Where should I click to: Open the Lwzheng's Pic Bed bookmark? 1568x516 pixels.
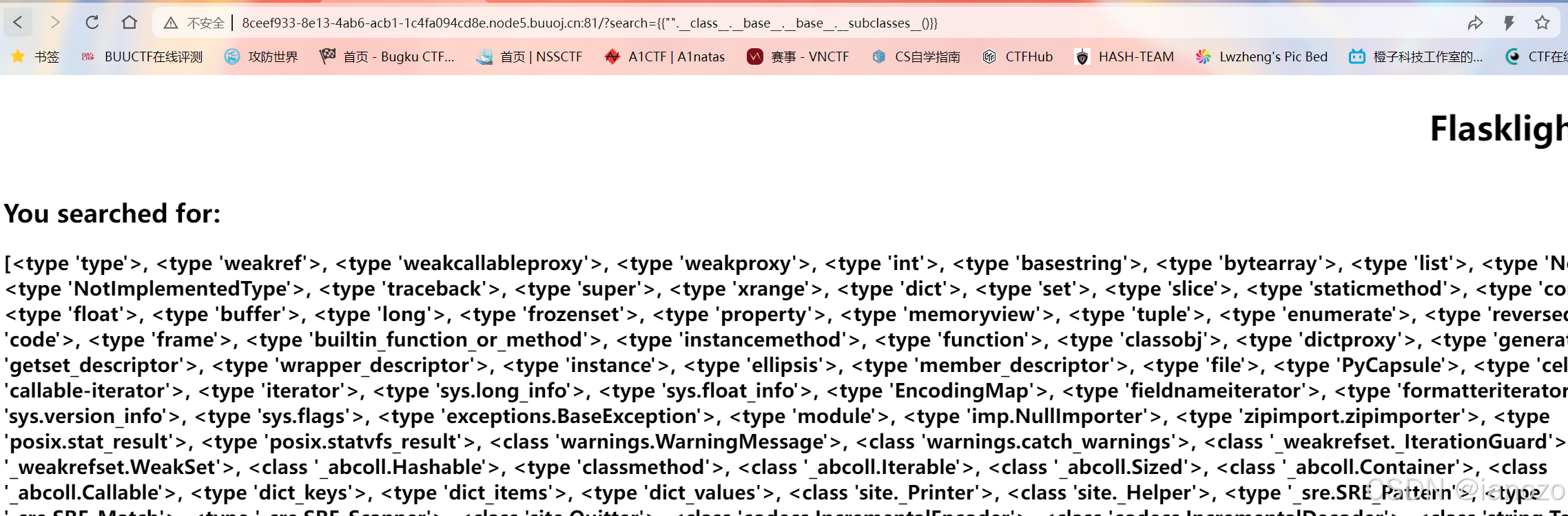[x=1261, y=56]
